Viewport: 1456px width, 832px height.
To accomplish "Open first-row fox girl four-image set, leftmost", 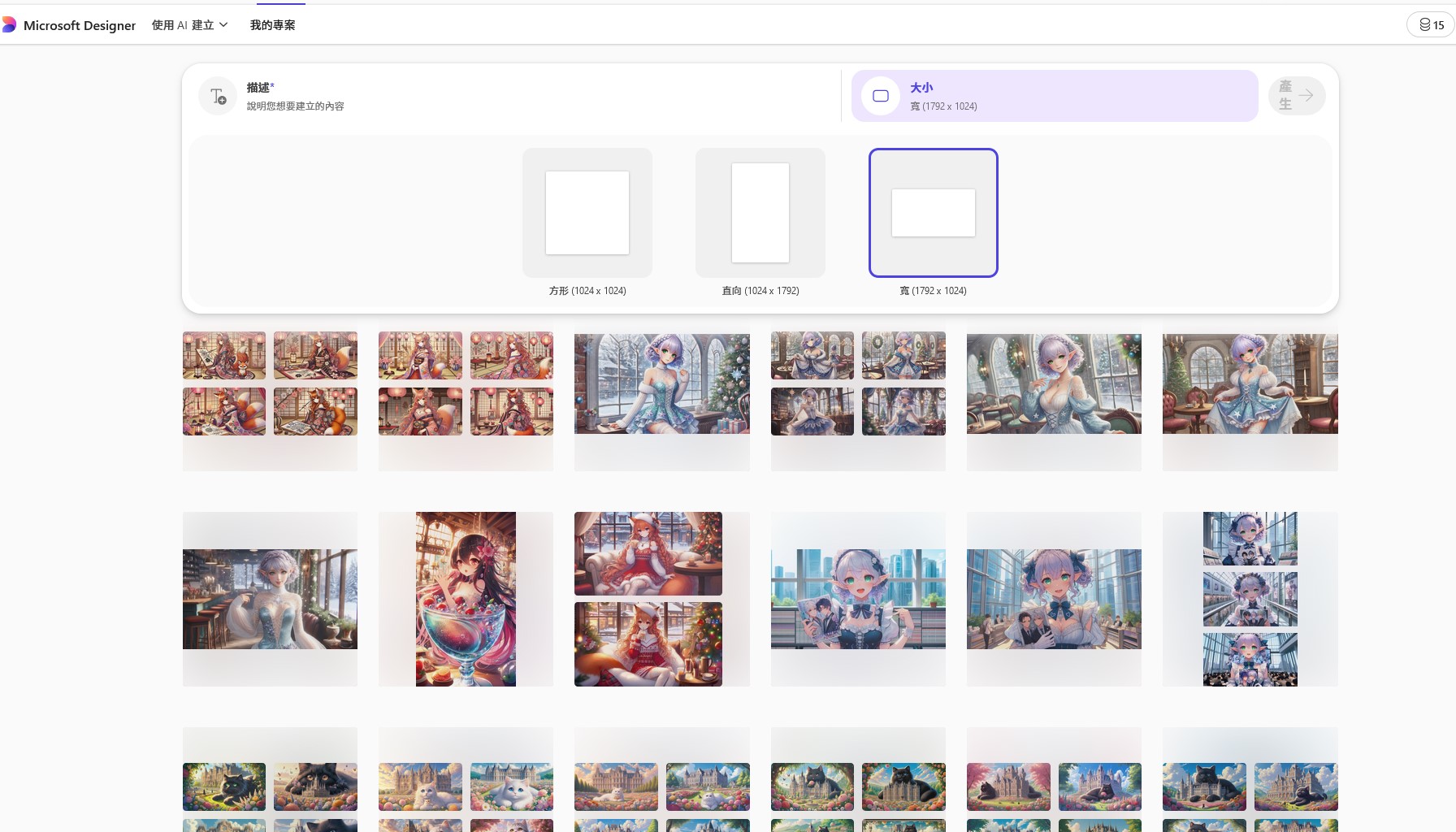I will click(x=270, y=383).
